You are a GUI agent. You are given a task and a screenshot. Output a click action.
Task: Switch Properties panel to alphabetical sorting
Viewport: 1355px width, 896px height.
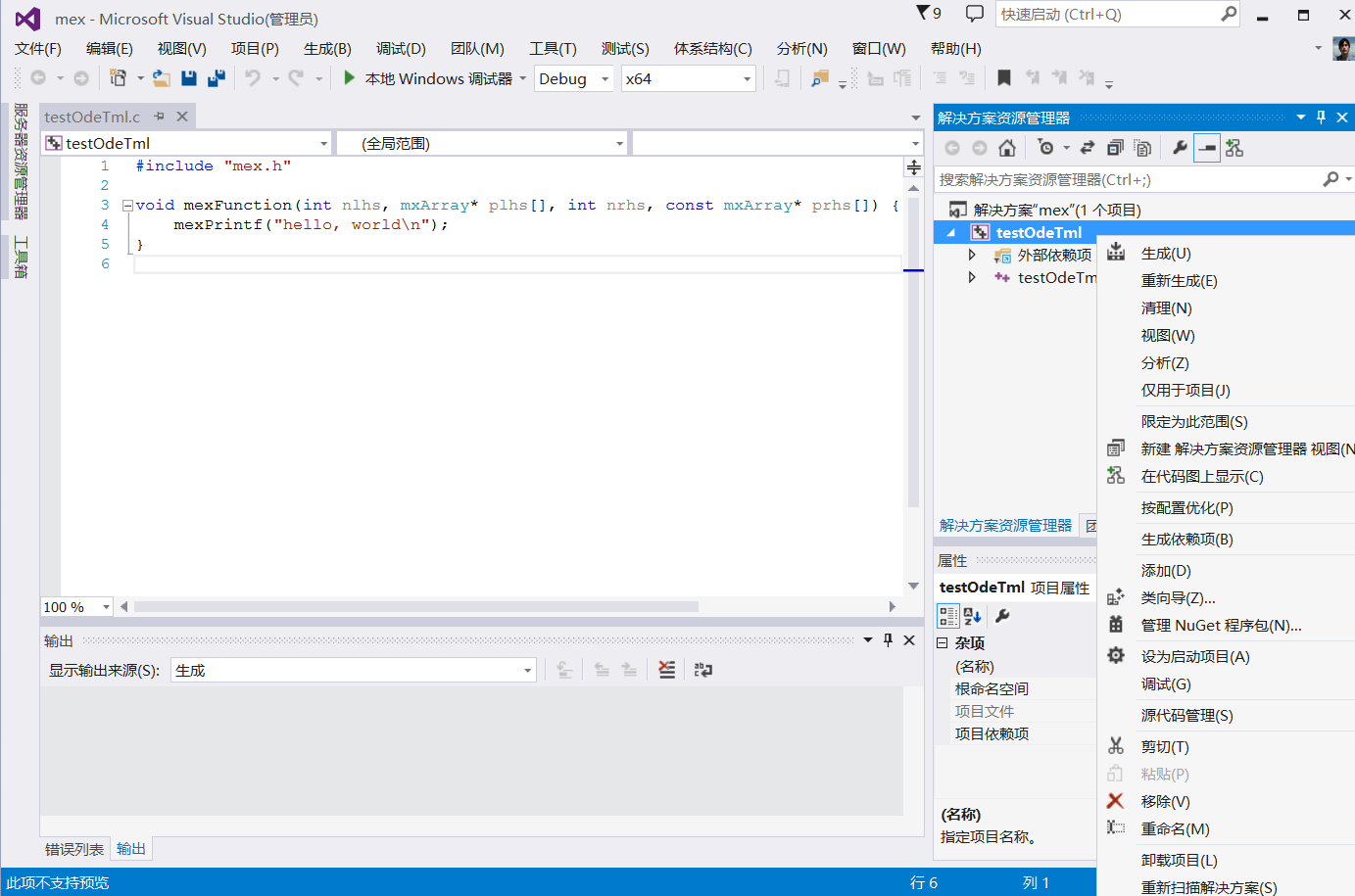971,615
